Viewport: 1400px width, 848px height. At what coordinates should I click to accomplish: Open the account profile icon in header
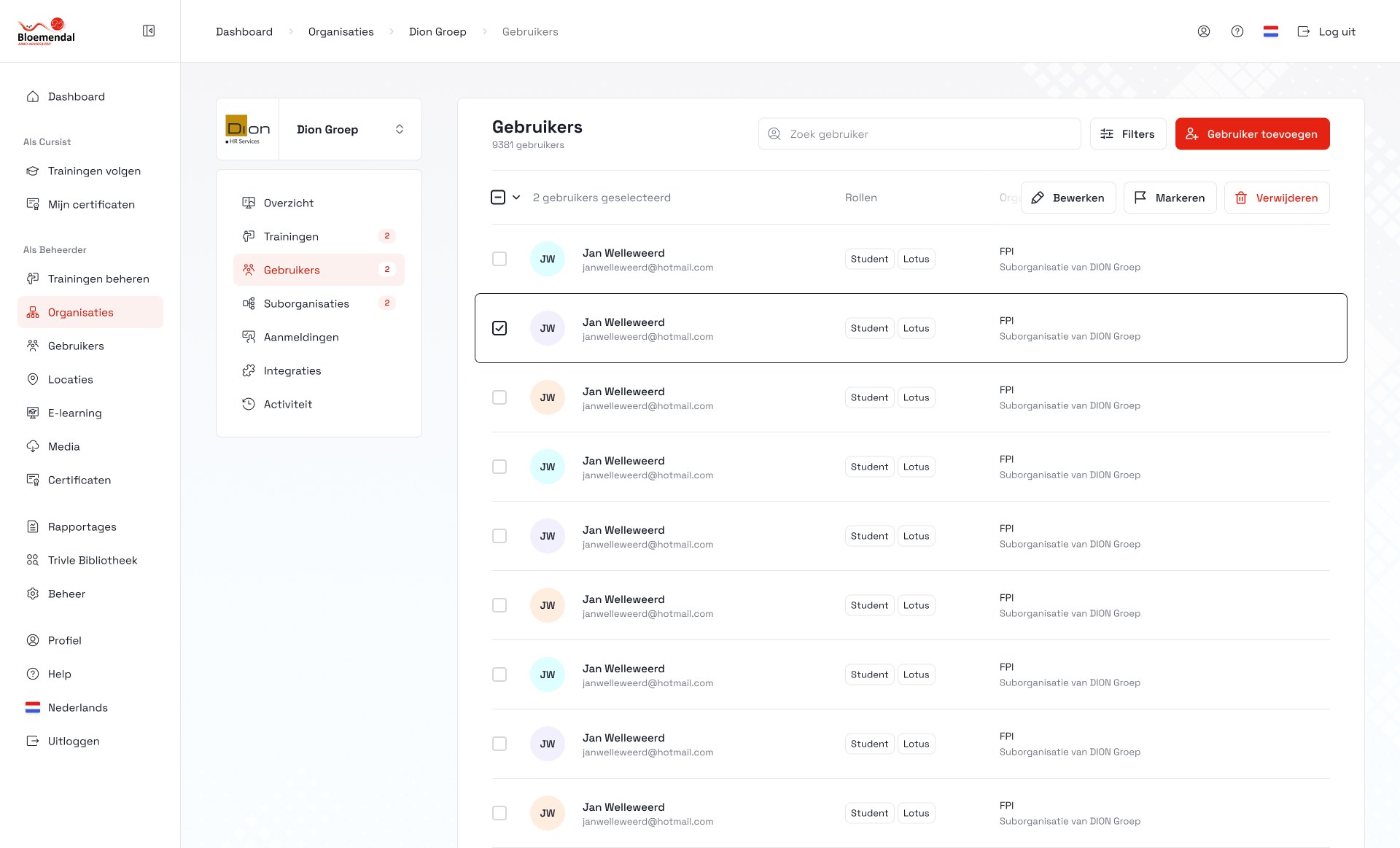pyautogui.click(x=1204, y=31)
